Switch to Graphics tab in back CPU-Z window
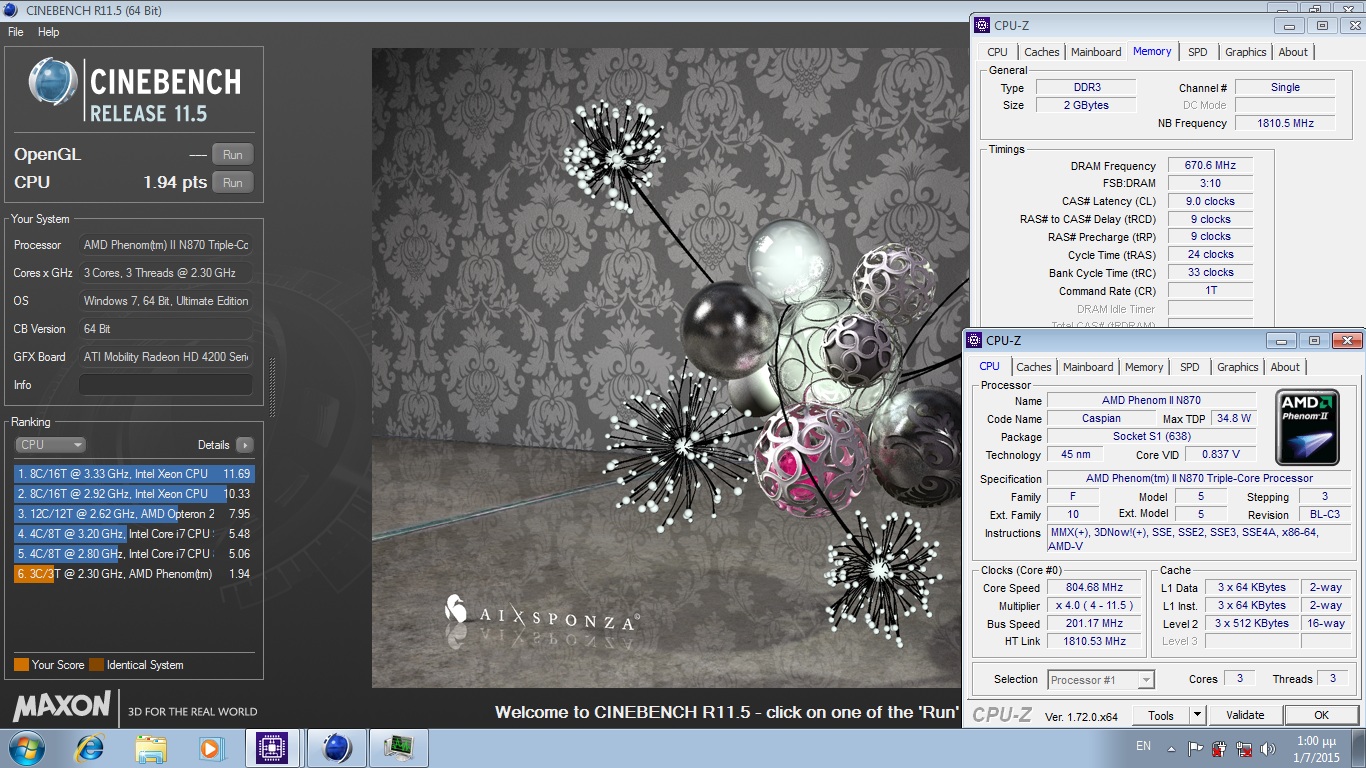The width and height of the screenshot is (1366, 768). (1246, 52)
